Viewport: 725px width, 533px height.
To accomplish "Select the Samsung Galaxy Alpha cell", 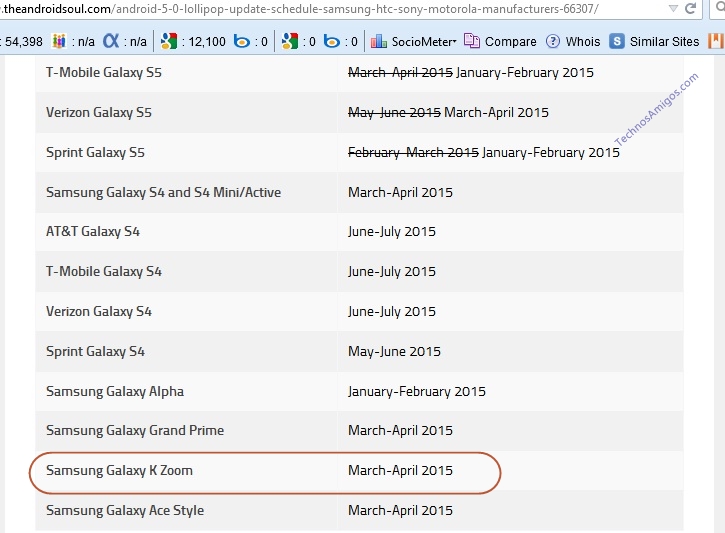I will coord(186,391).
